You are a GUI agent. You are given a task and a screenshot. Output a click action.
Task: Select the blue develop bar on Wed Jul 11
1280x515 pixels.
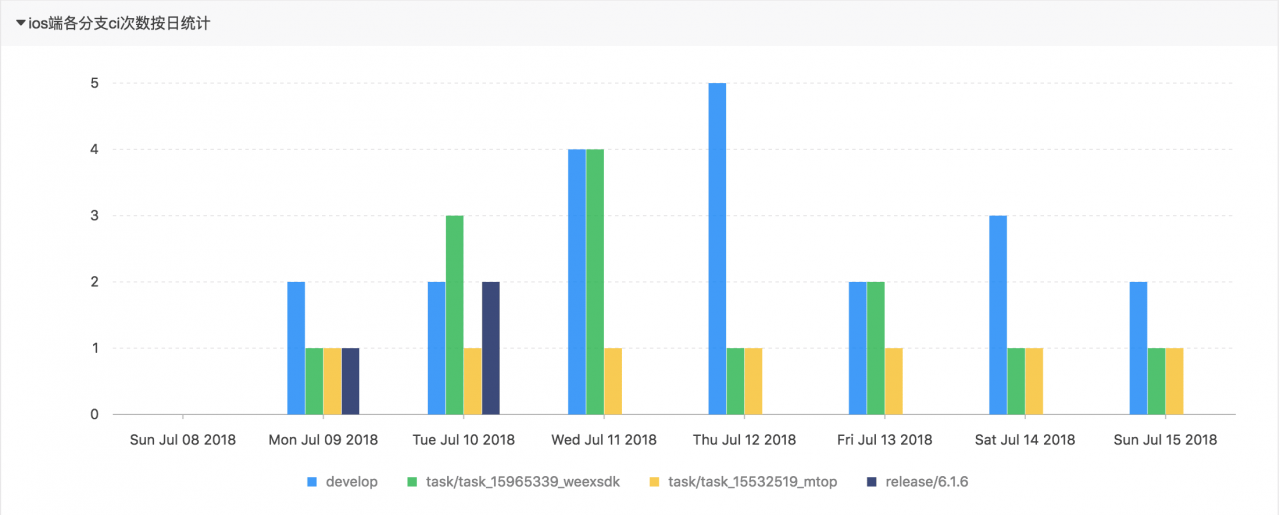pyautogui.click(x=577, y=281)
